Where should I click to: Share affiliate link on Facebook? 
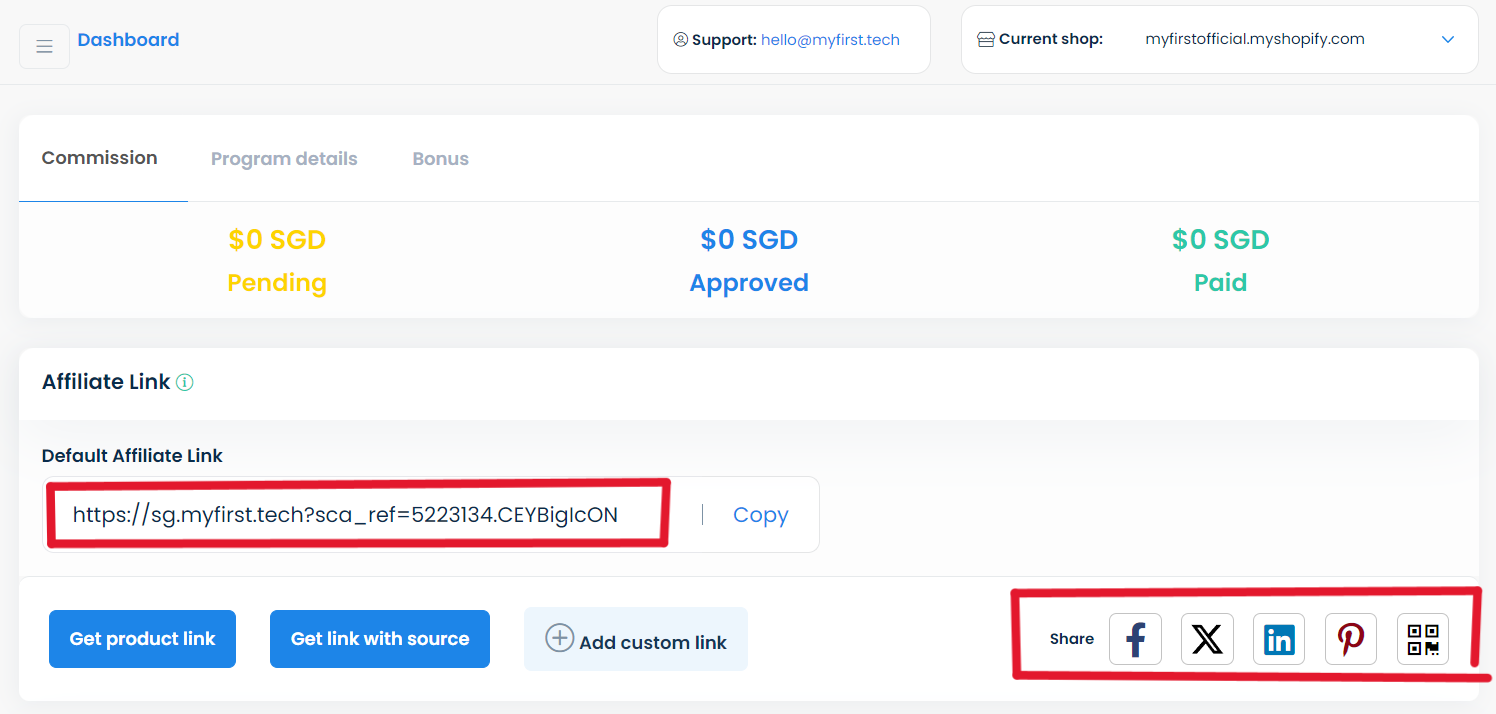click(1135, 639)
